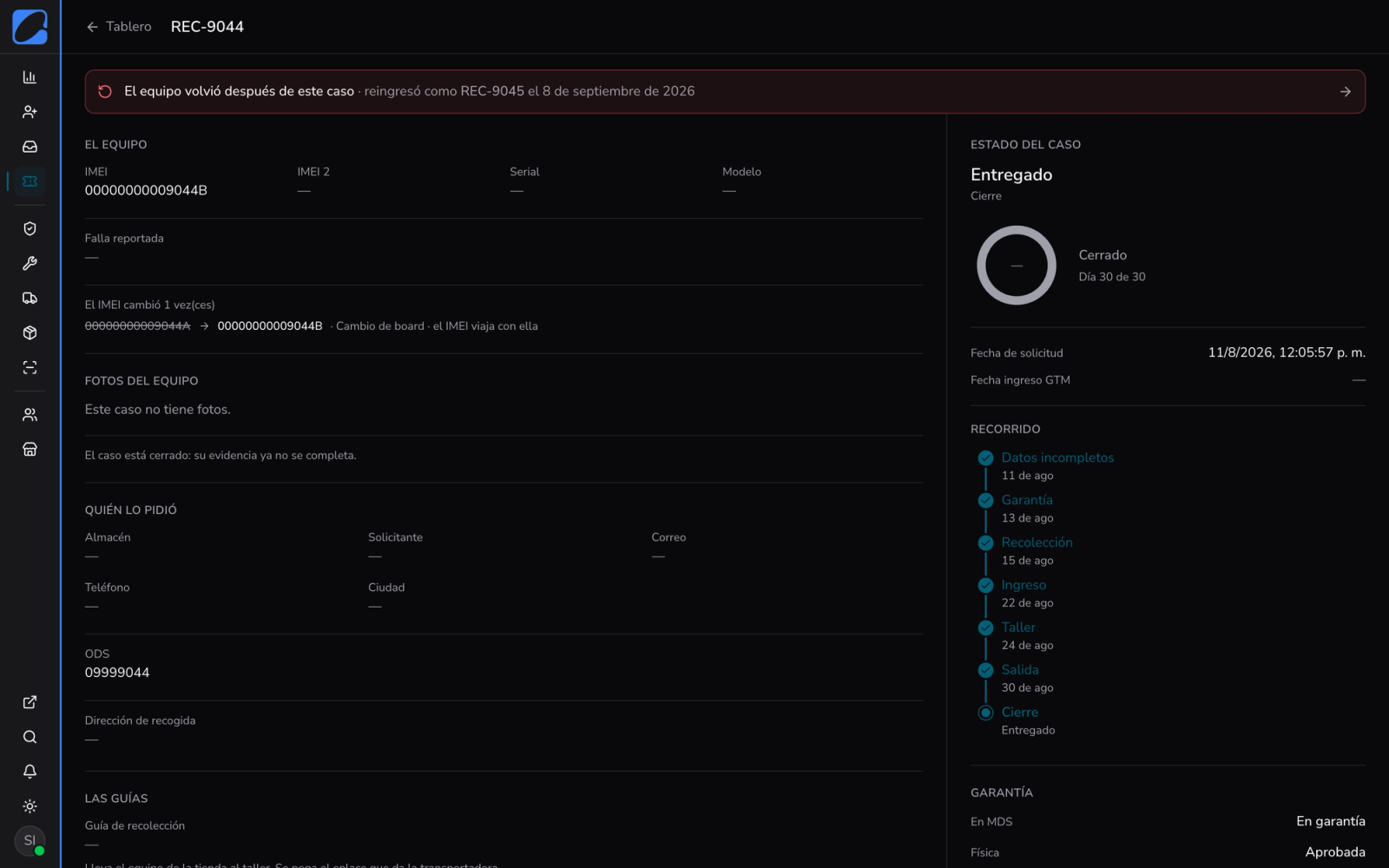The height and width of the screenshot is (868, 1389).
Task: Click the IMEI value 00000000009044B
Action: pos(146,191)
